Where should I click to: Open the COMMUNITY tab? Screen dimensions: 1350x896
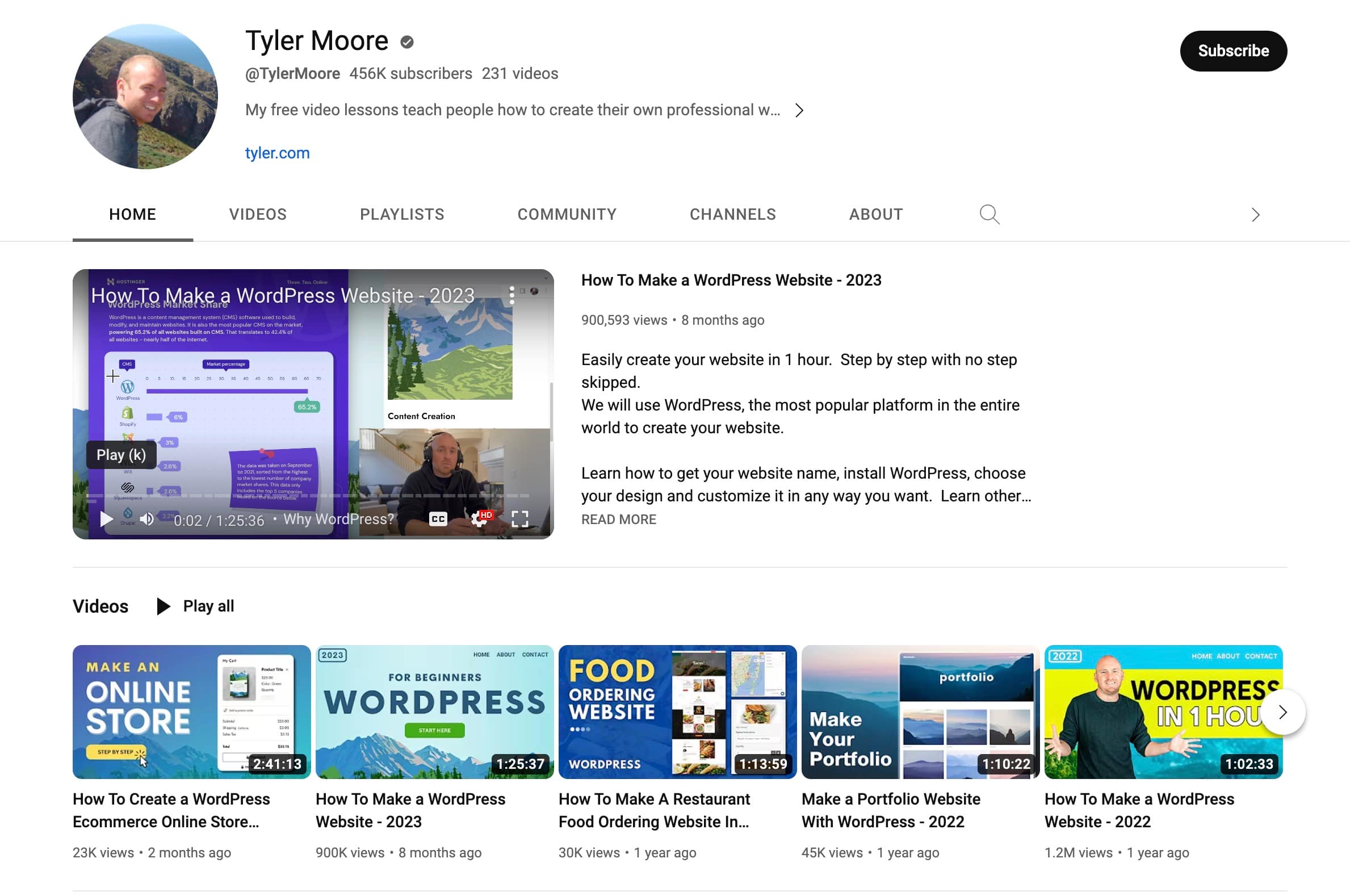point(567,214)
